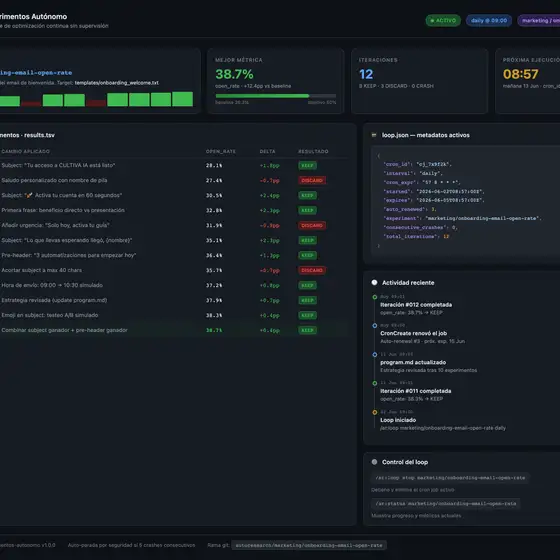Open the 'Iteración #012 completada' activity entry

point(416,305)
